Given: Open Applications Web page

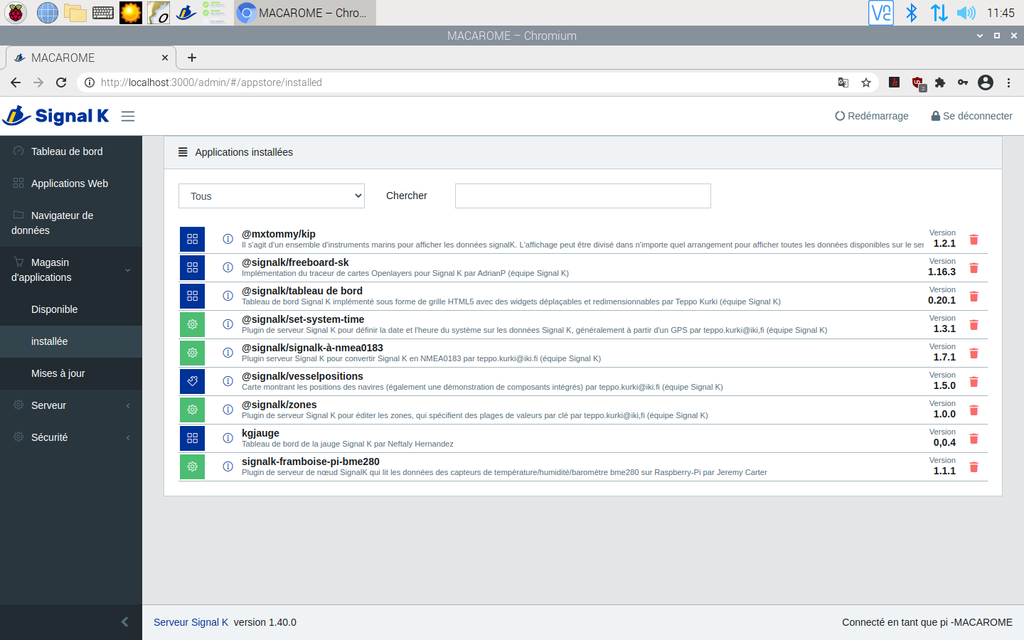Looking at the screenshot, I should coord(69,184).
